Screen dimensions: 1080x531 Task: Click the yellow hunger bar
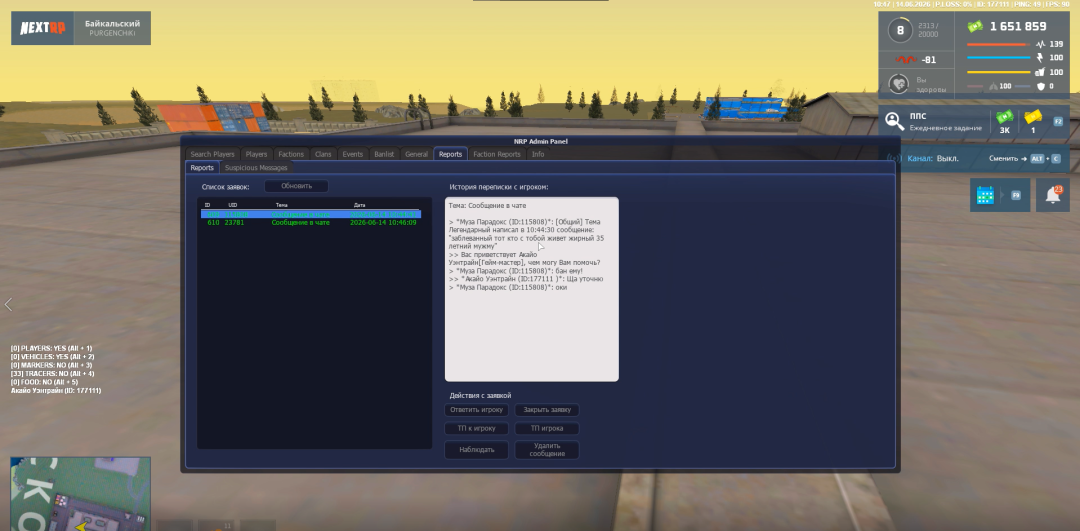tap(998, 72)
